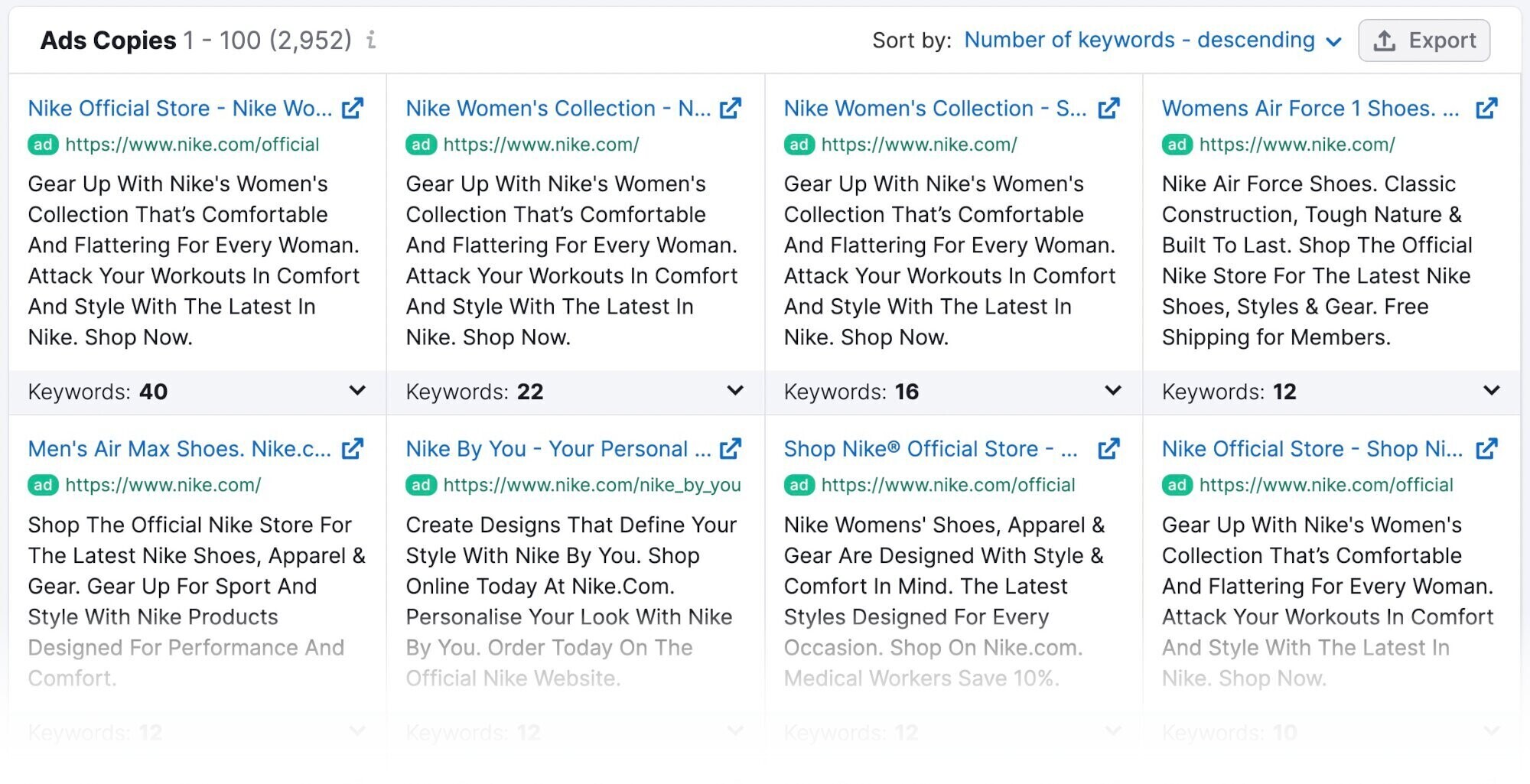Open external link for Nike By You ad

click(x=731, y=449)
